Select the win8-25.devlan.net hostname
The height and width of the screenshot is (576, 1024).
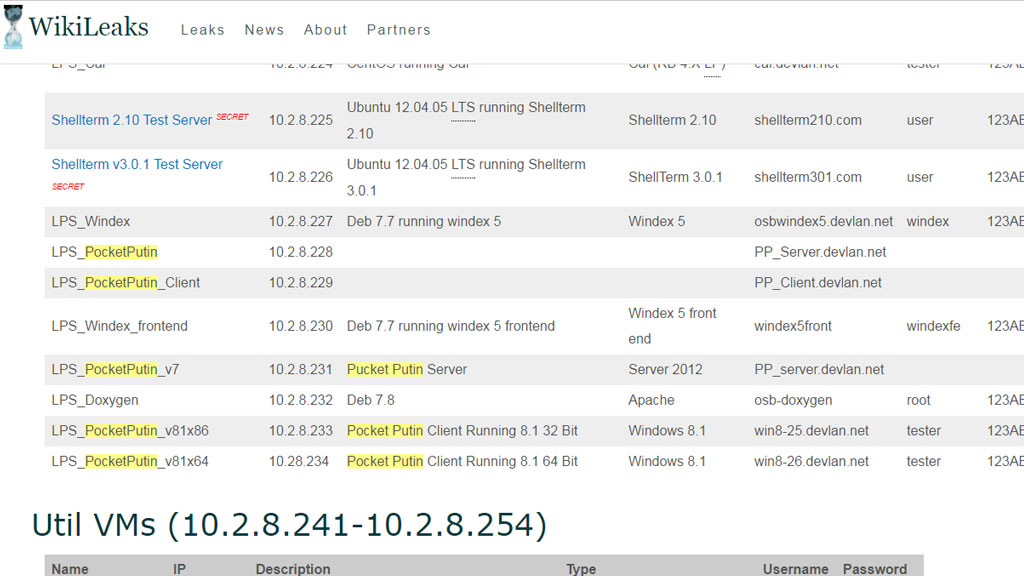pos(811,431)
